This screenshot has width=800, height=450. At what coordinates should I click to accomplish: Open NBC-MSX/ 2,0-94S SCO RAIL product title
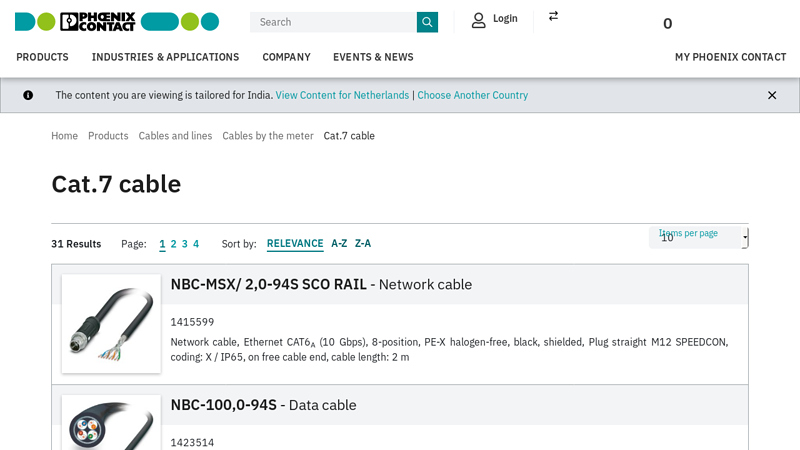click(x=321, y=285)
